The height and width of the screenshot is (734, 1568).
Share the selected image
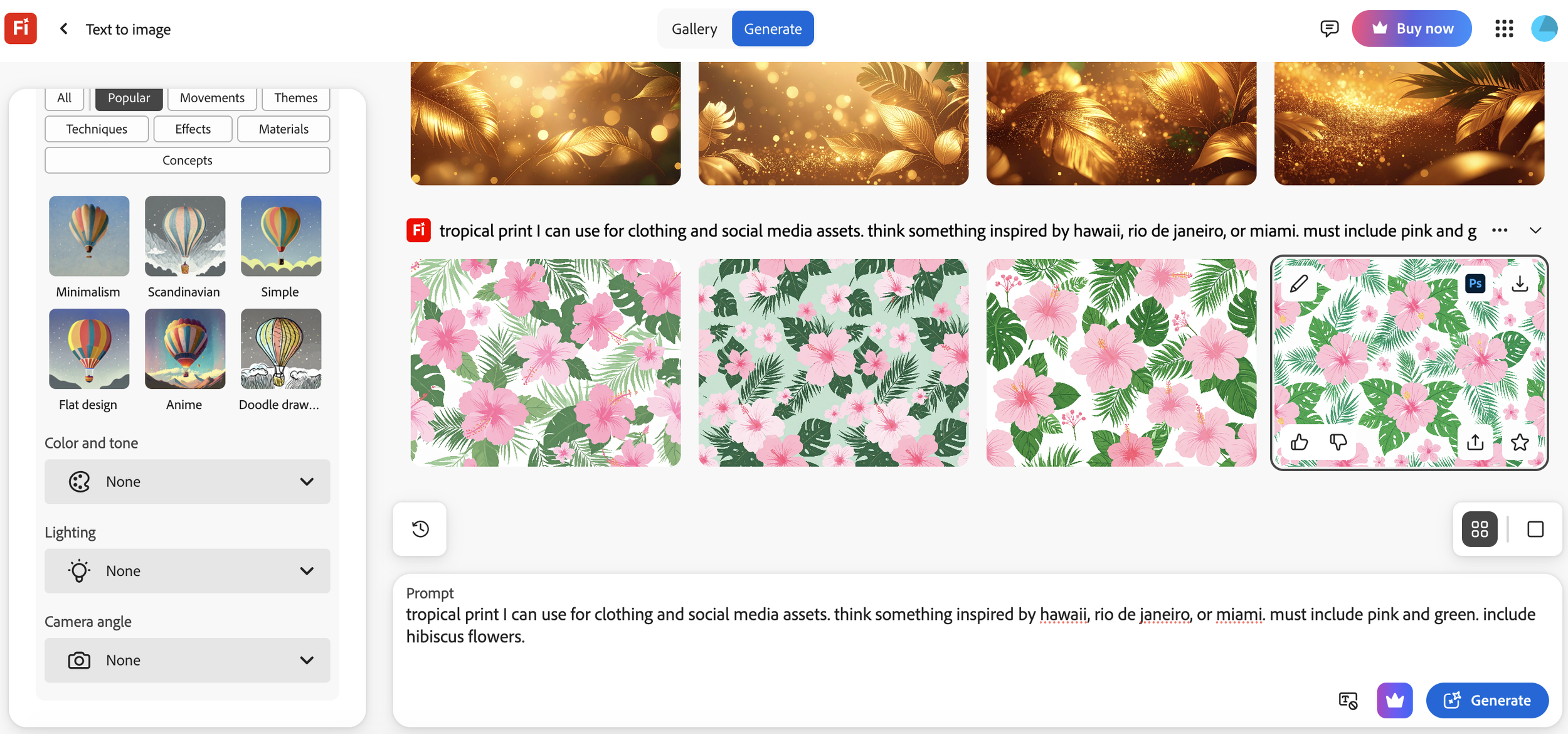(1475, 442)
